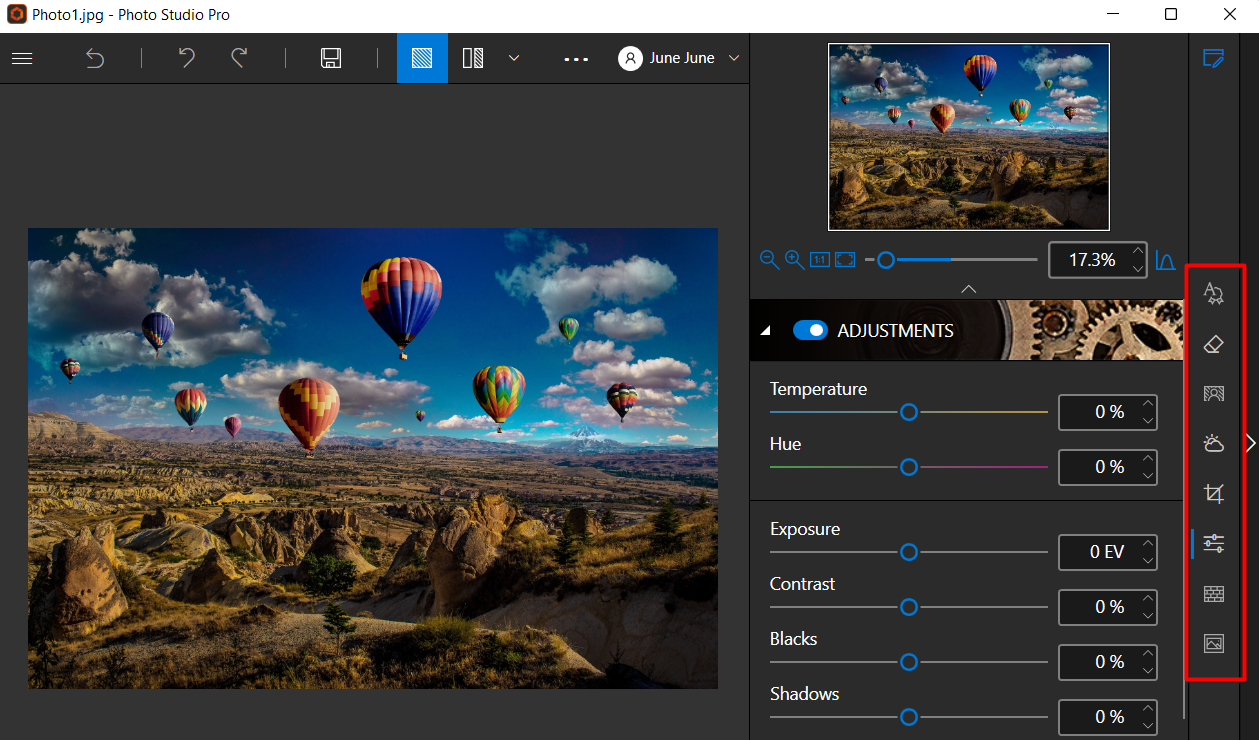This screenshot has height=740, width=1259.
Task: Zoom out with the minus magnifier
Action: point(769,260)
